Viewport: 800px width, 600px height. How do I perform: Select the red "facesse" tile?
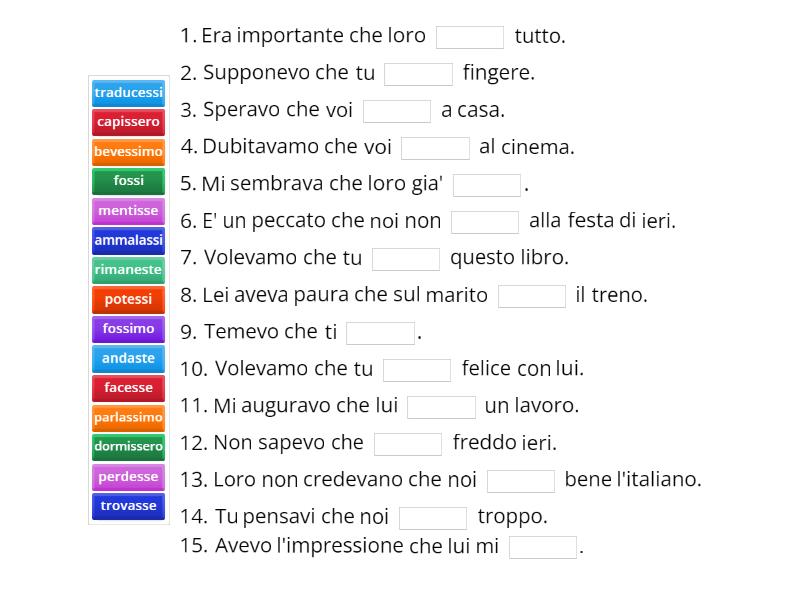click(128, 387)
